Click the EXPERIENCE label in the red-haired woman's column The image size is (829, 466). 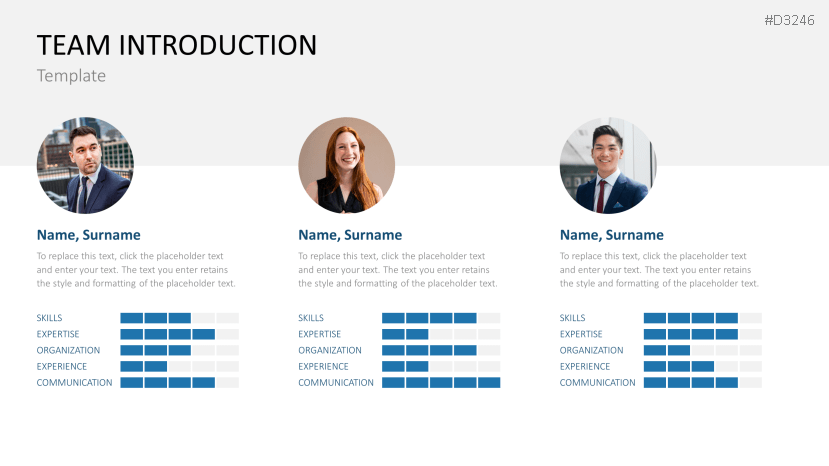coord(323,367)
